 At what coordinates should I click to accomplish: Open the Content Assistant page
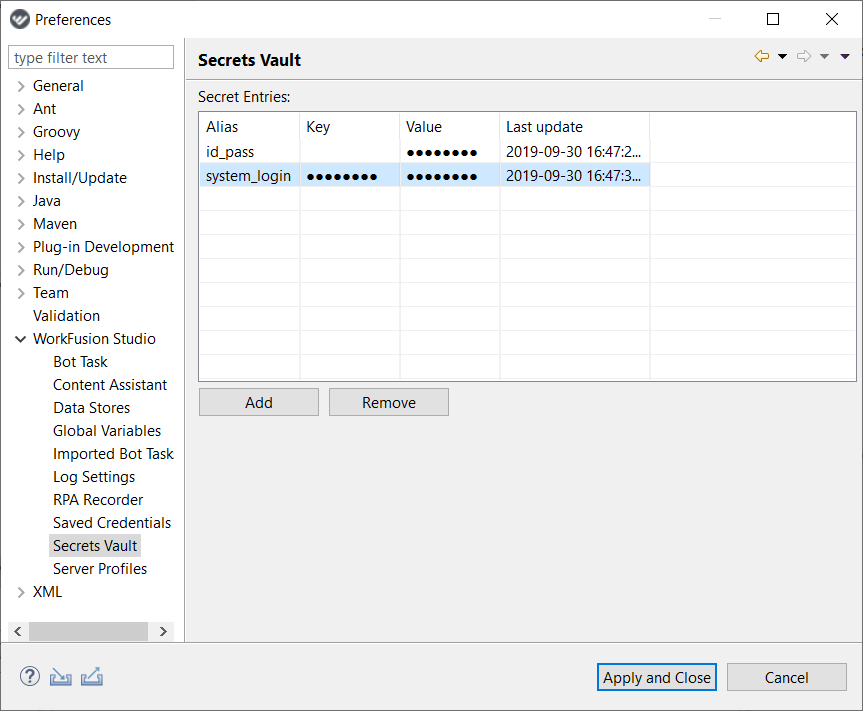[x=110, y=385]
